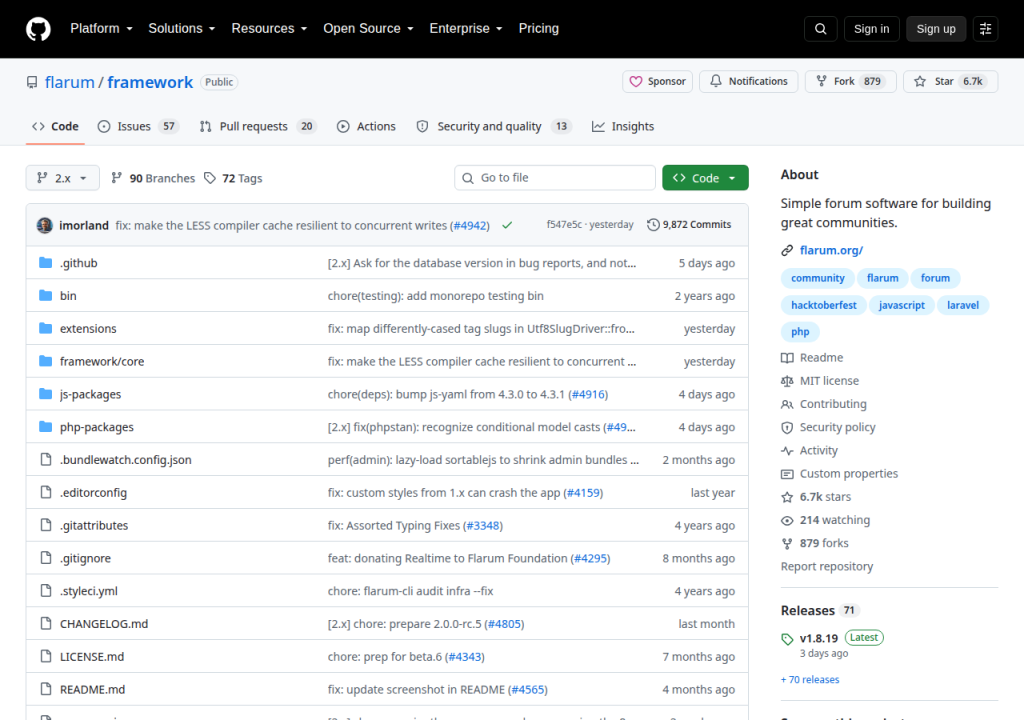This screenshot has height=720, width=1024.
Task: Click the .editorconfig file icon
Action: pos(46,492)
